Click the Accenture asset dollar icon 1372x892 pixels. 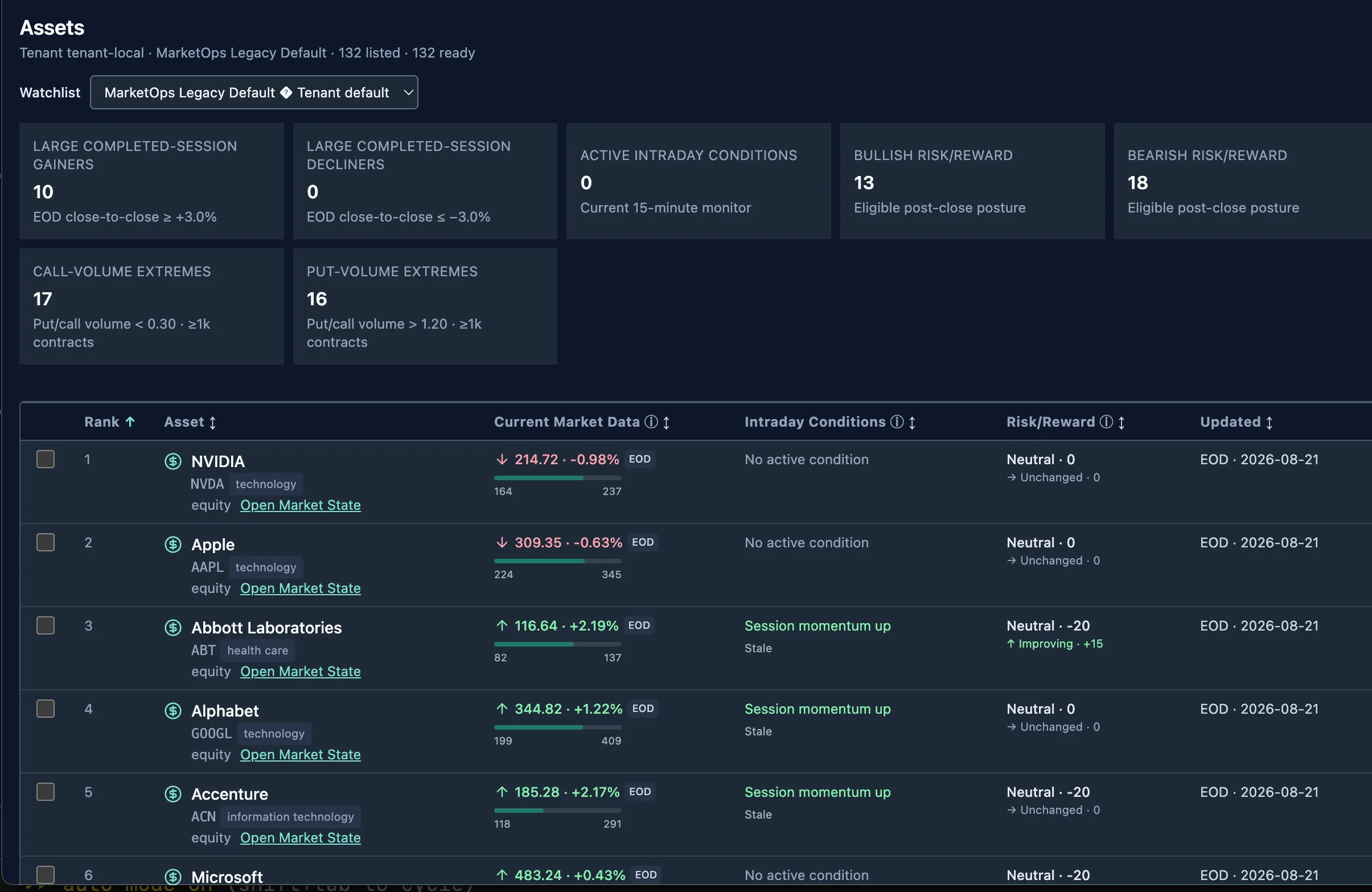point(173,794)
